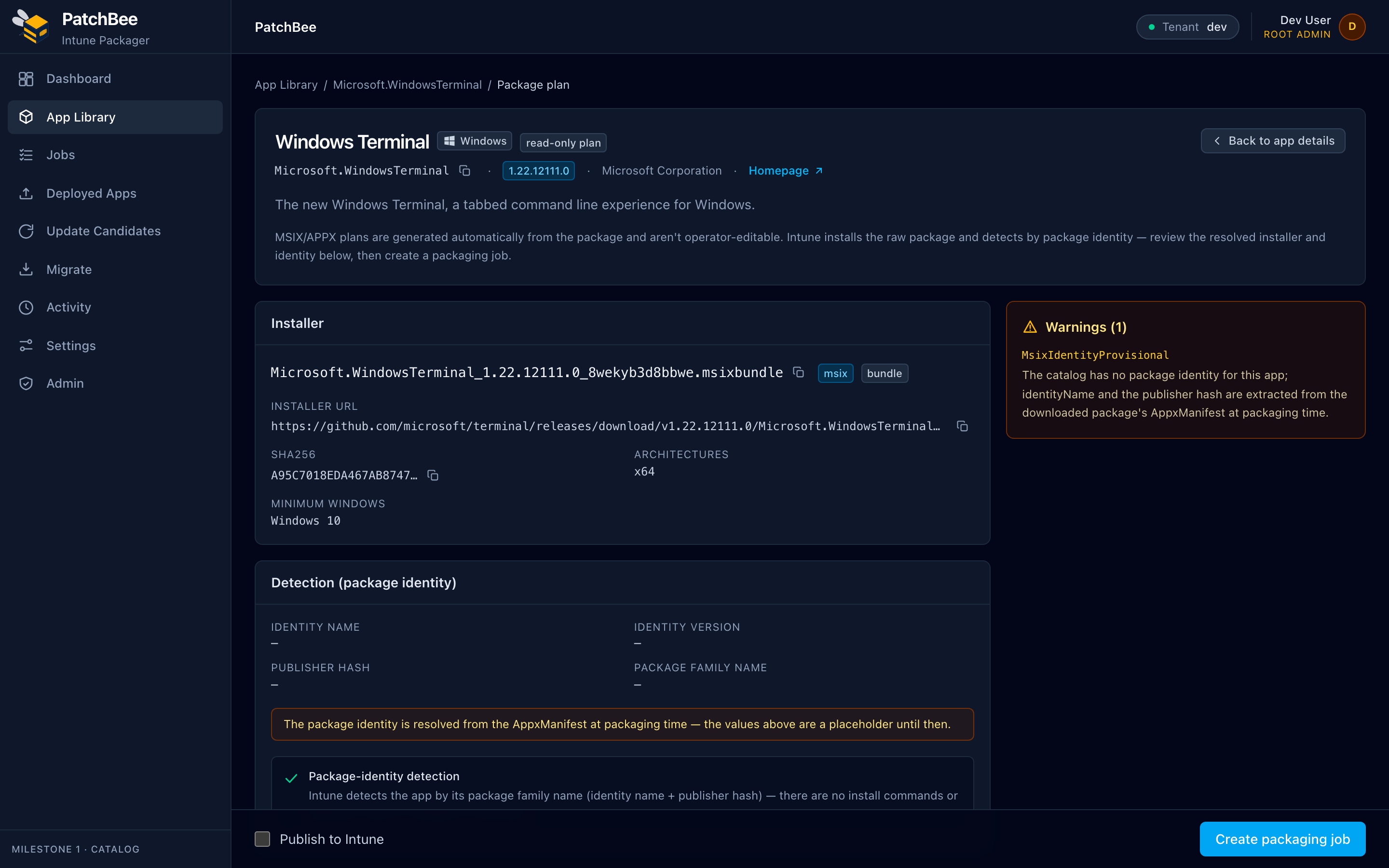1389x868 pixels.
Task: Click the Jobs list icon
Action: click(26, 155)
